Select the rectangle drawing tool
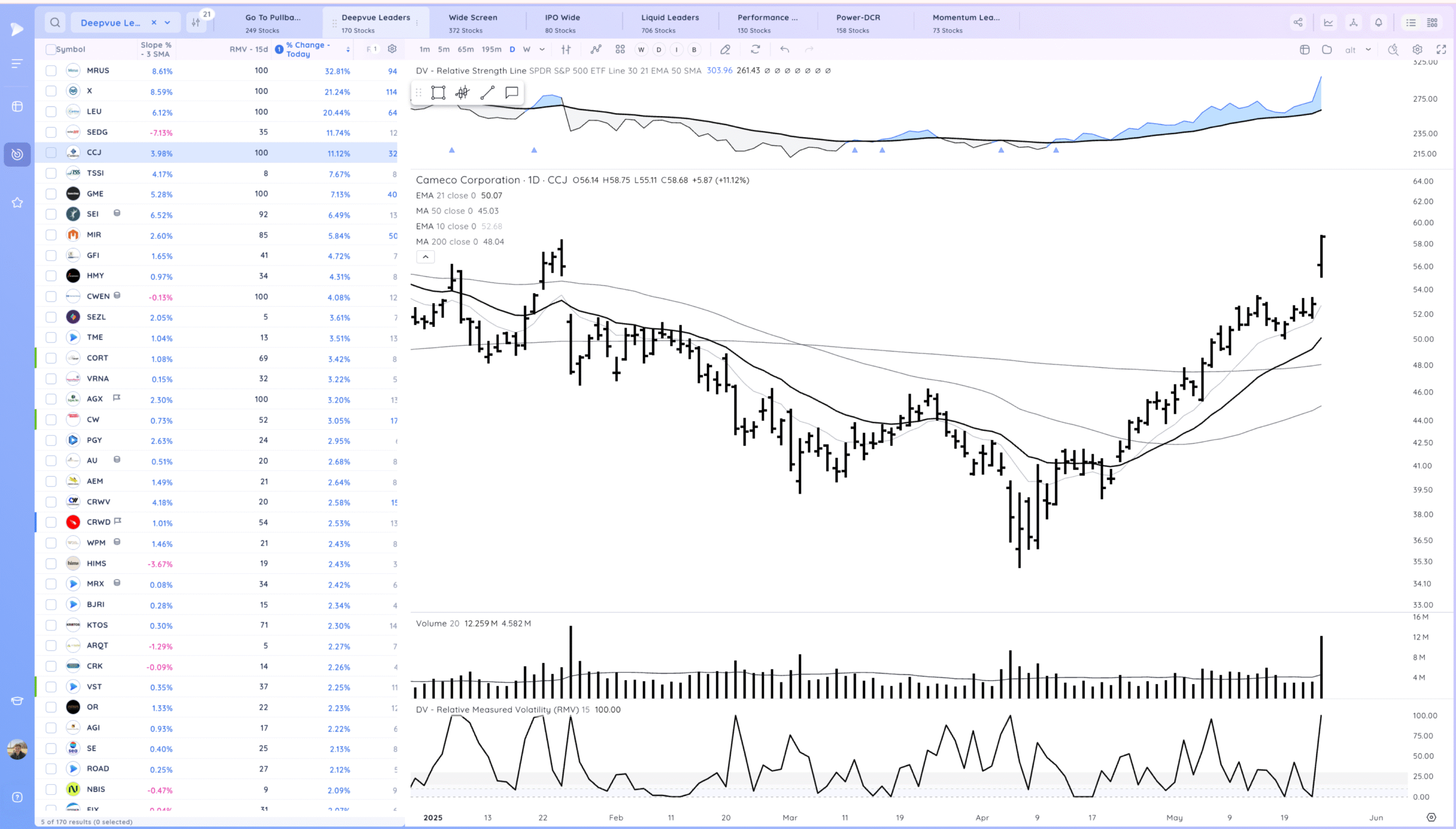 438,92
